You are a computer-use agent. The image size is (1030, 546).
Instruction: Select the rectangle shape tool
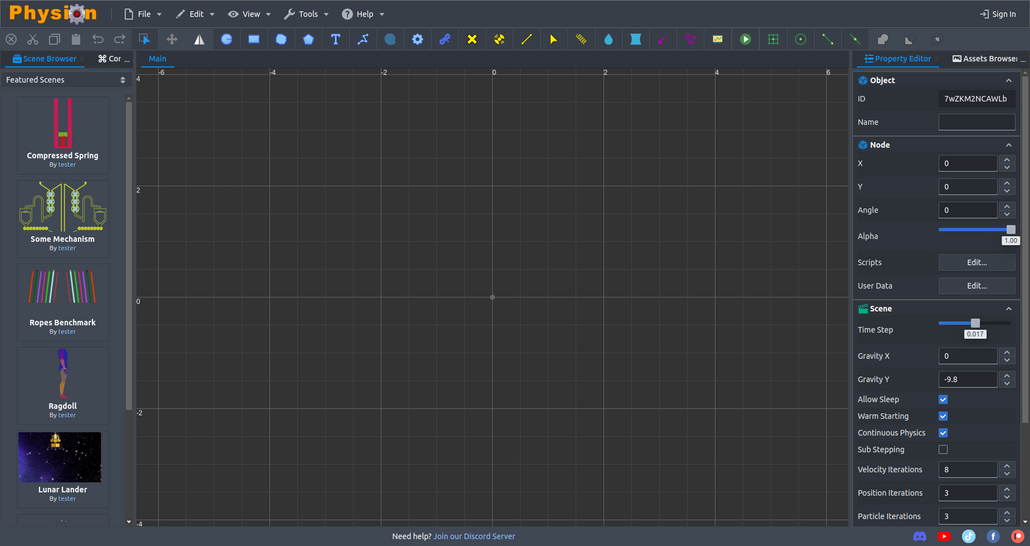(254, 39)
